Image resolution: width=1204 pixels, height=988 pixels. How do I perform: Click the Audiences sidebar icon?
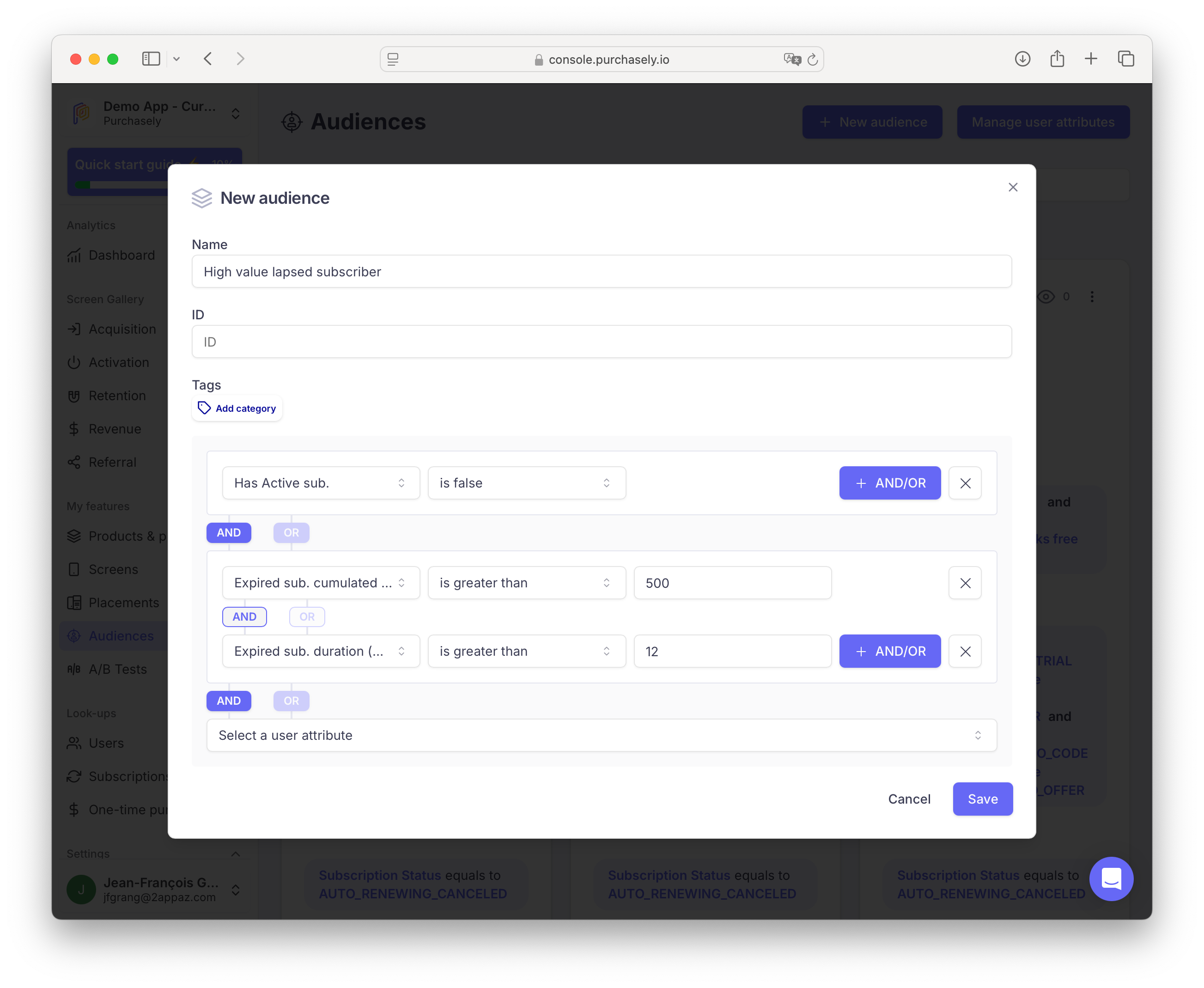coord(74,636)
